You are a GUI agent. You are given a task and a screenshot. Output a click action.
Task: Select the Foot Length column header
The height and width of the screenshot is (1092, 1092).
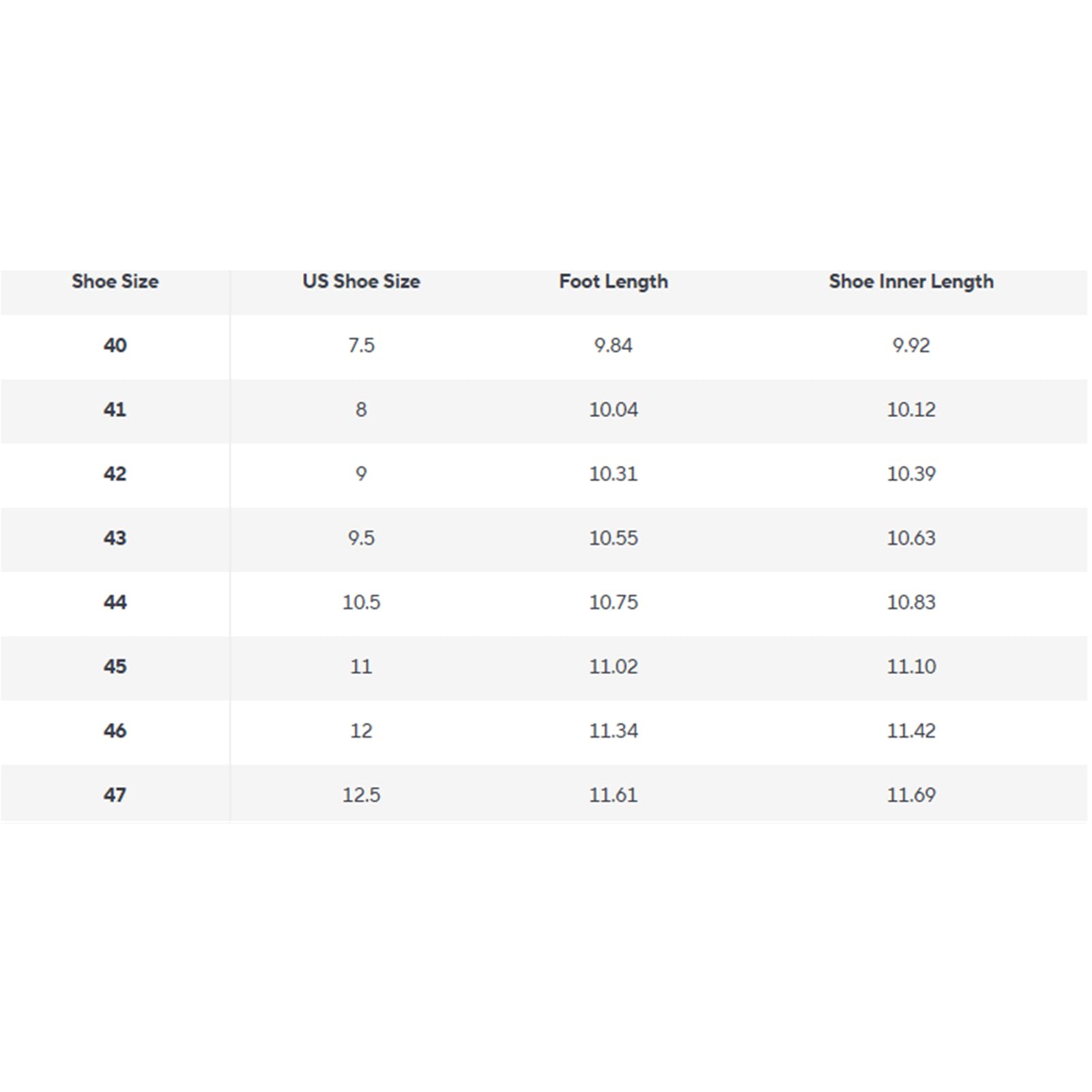point(613,282)
